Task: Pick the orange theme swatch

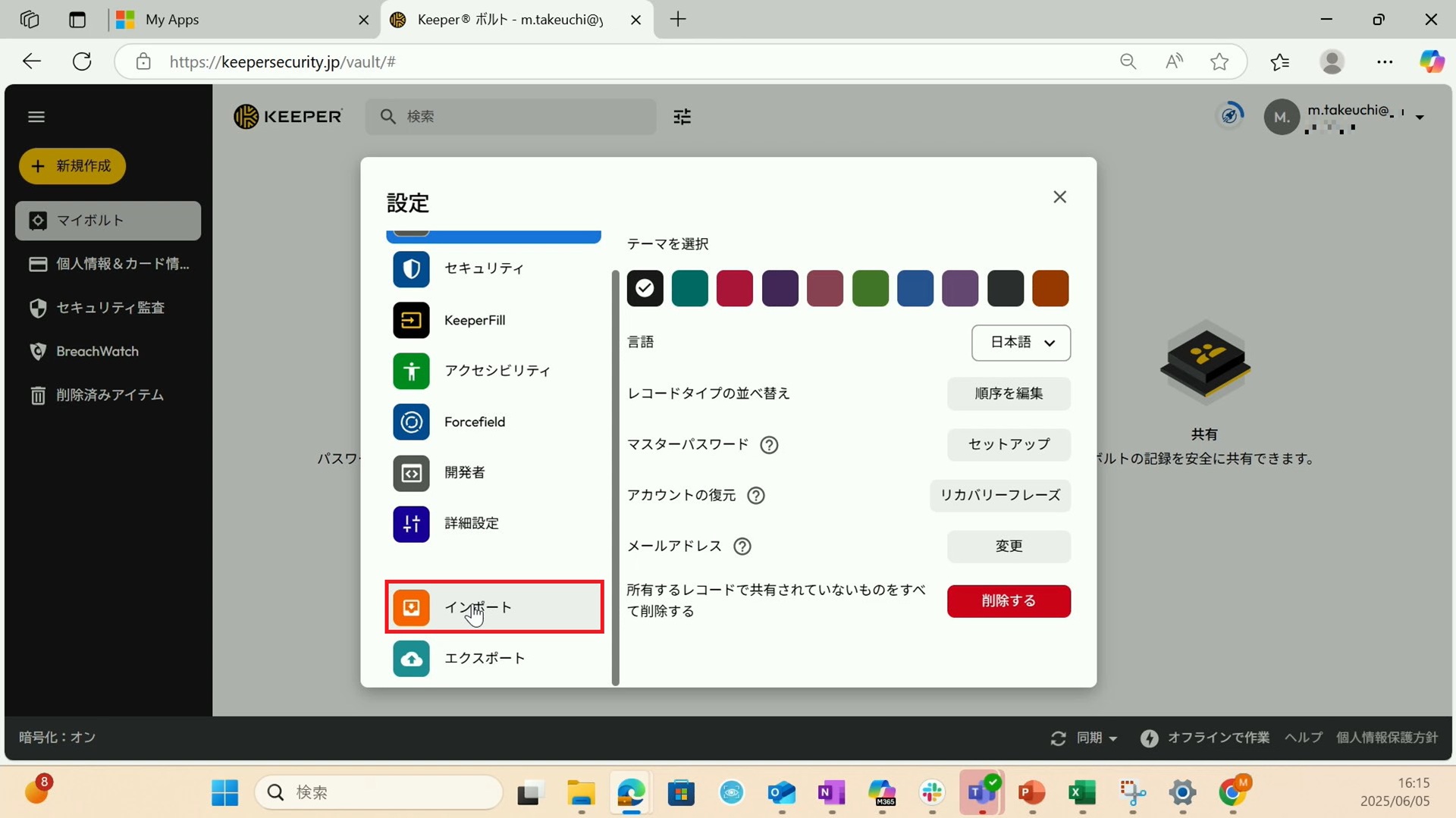Action: coord(1050,289)
